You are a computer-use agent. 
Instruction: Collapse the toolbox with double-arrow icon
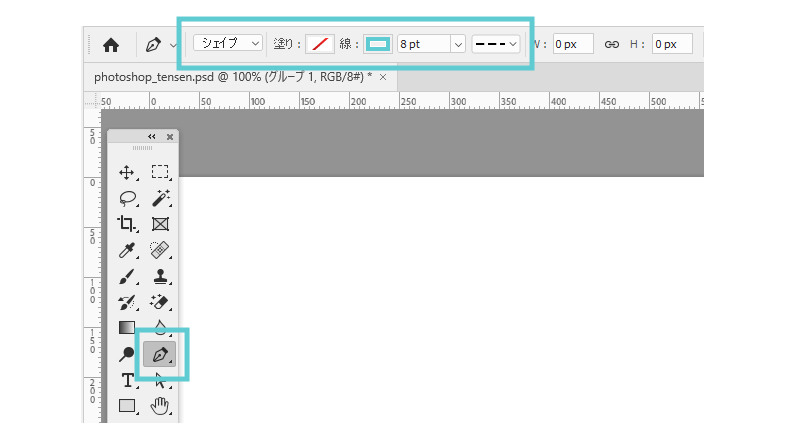(x=151, y=136)
